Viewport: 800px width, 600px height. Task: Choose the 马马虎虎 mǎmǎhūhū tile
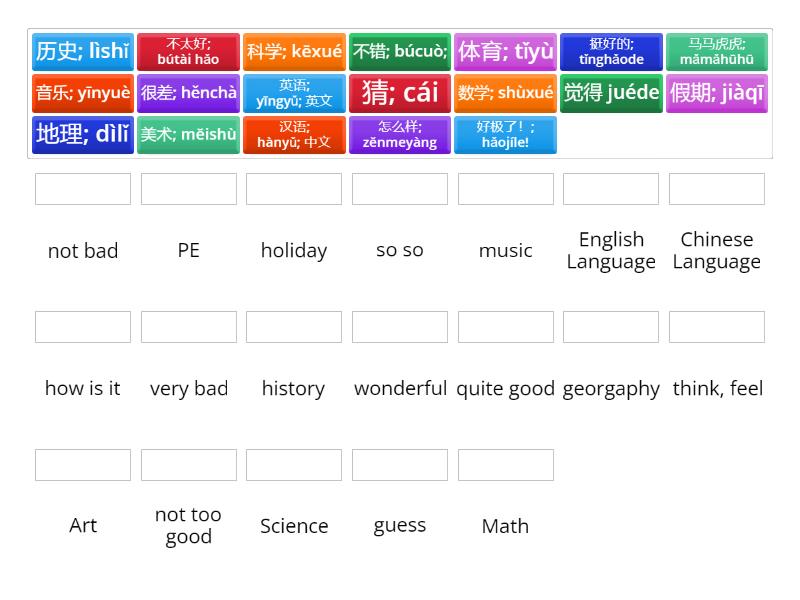click(x=716, y=52)
